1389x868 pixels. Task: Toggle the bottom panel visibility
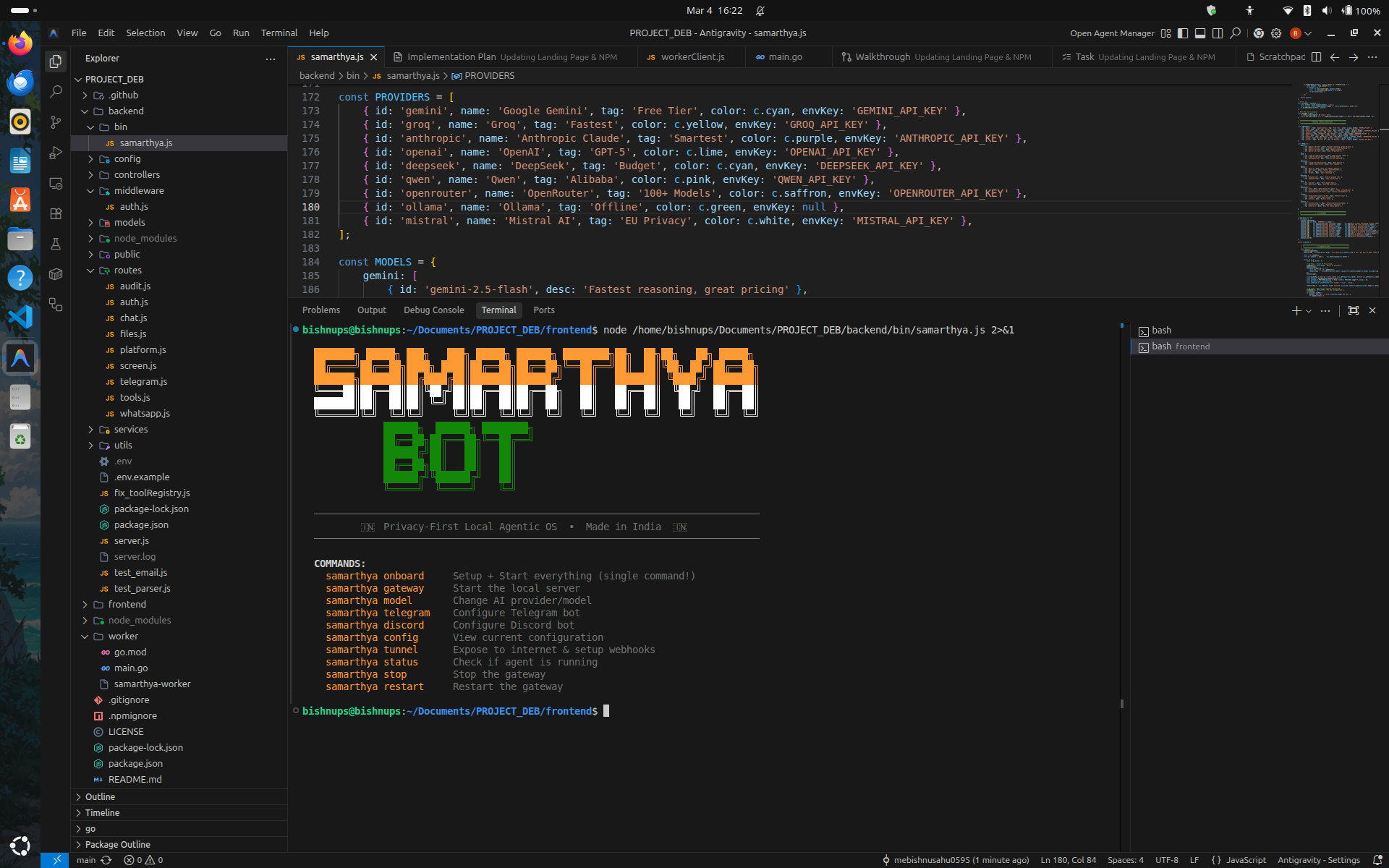pyautogui.click(x=1200, y=33)
